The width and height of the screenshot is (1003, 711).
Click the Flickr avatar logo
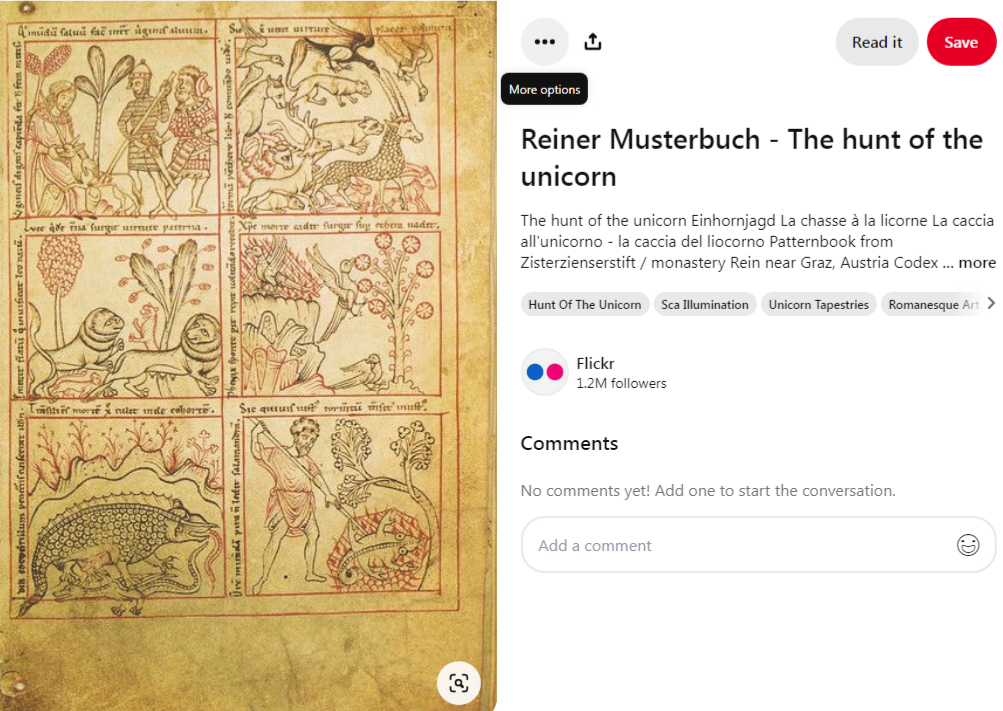pyautogui.click(x=544, y=372)
